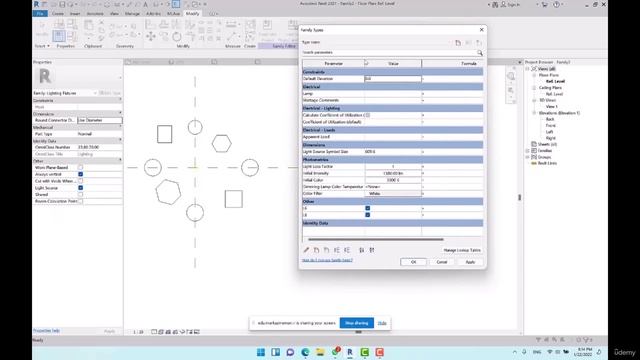Open the Manage ribbon tab
This screenshot has height=360, width=640.
132,13
